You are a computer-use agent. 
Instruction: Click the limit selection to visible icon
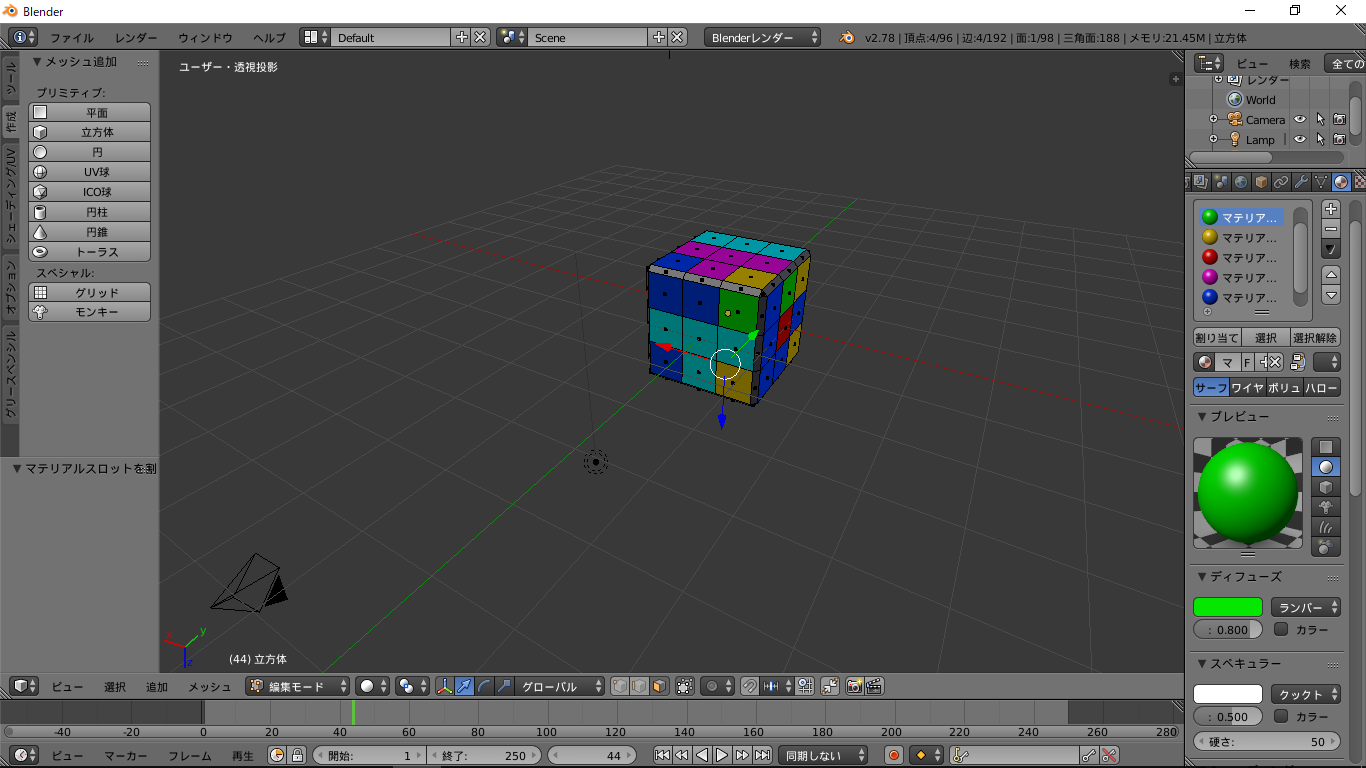(685, 687)
